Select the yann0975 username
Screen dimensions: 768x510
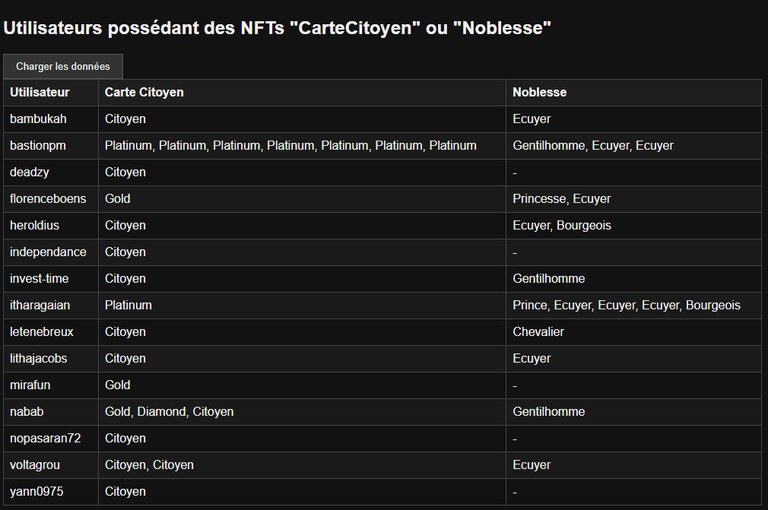tap(36, 491)
